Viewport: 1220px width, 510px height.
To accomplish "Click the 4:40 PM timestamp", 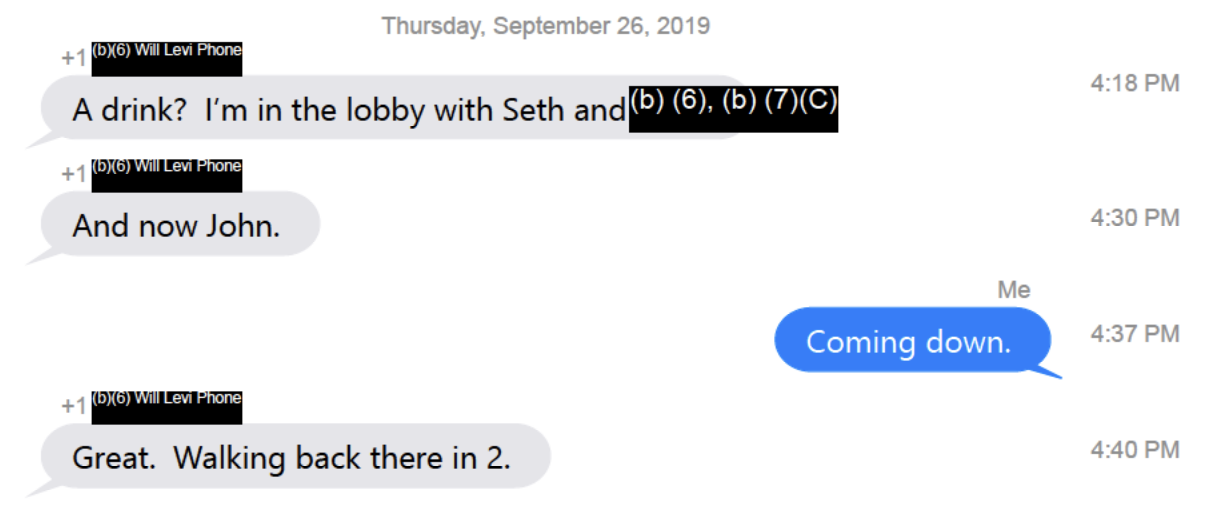I will [x=1135, y=449].
